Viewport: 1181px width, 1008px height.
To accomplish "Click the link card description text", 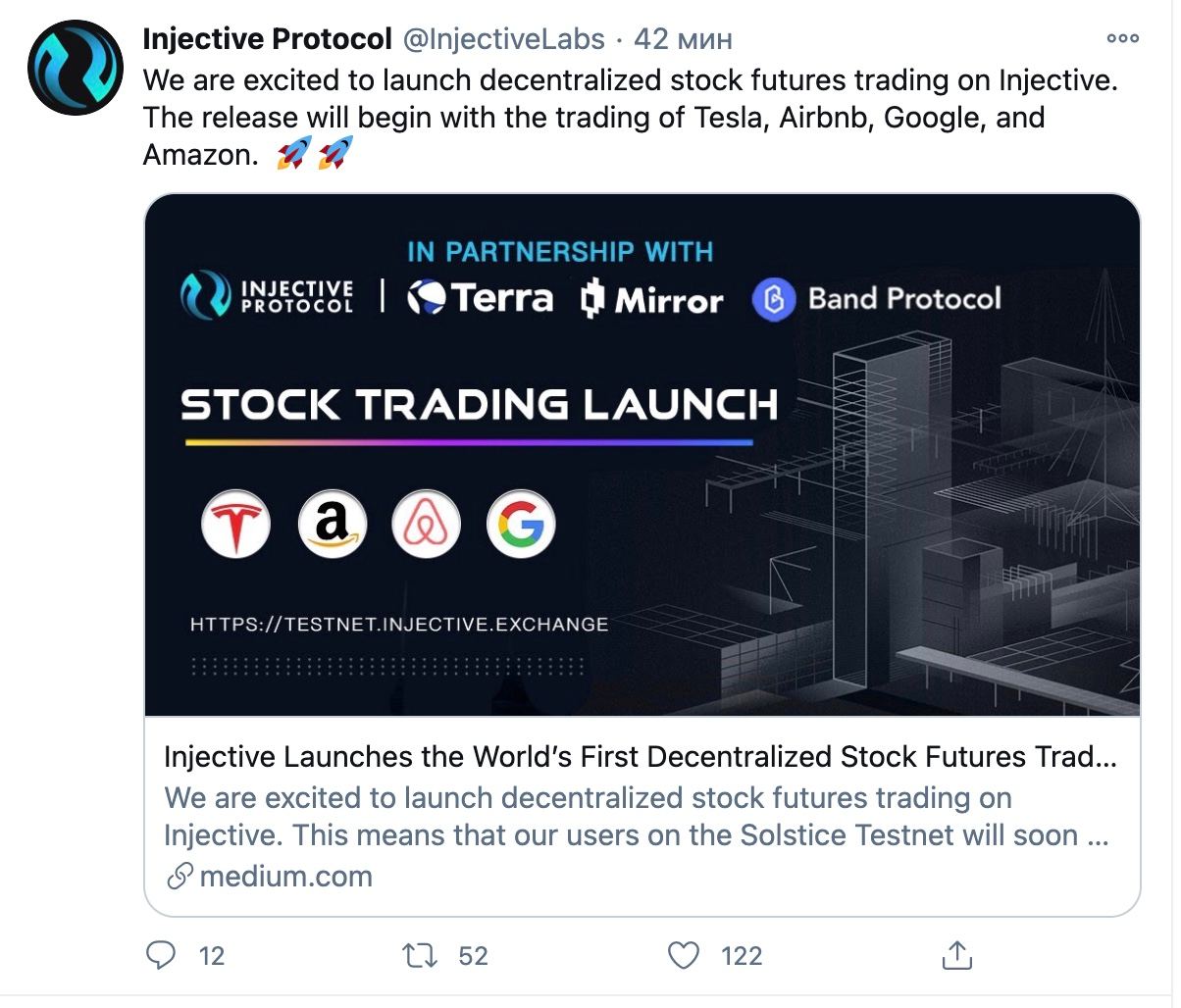I will pyautogui.click(x=636, y=817).
